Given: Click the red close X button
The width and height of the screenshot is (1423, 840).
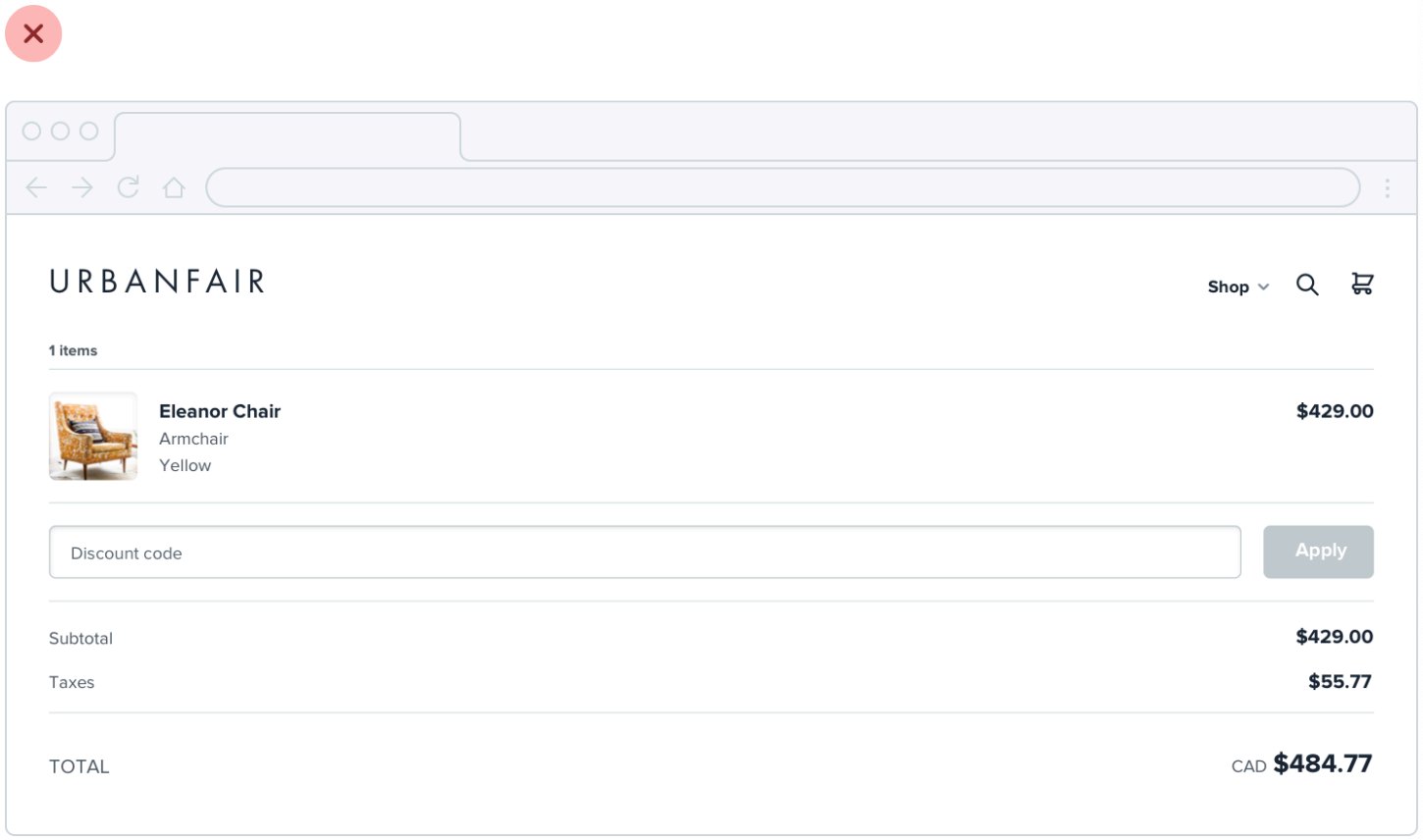Looking at the screenshot, I should tap(33, 34).
